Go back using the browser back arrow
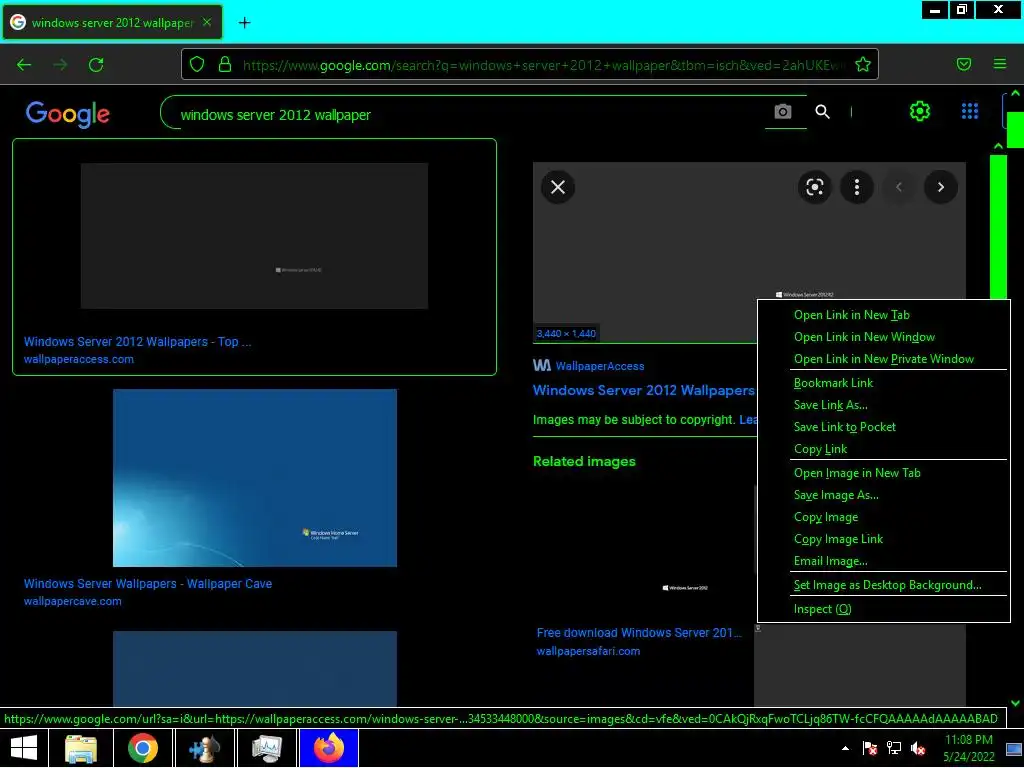1024x768 pixels. [x=24, y=65]
